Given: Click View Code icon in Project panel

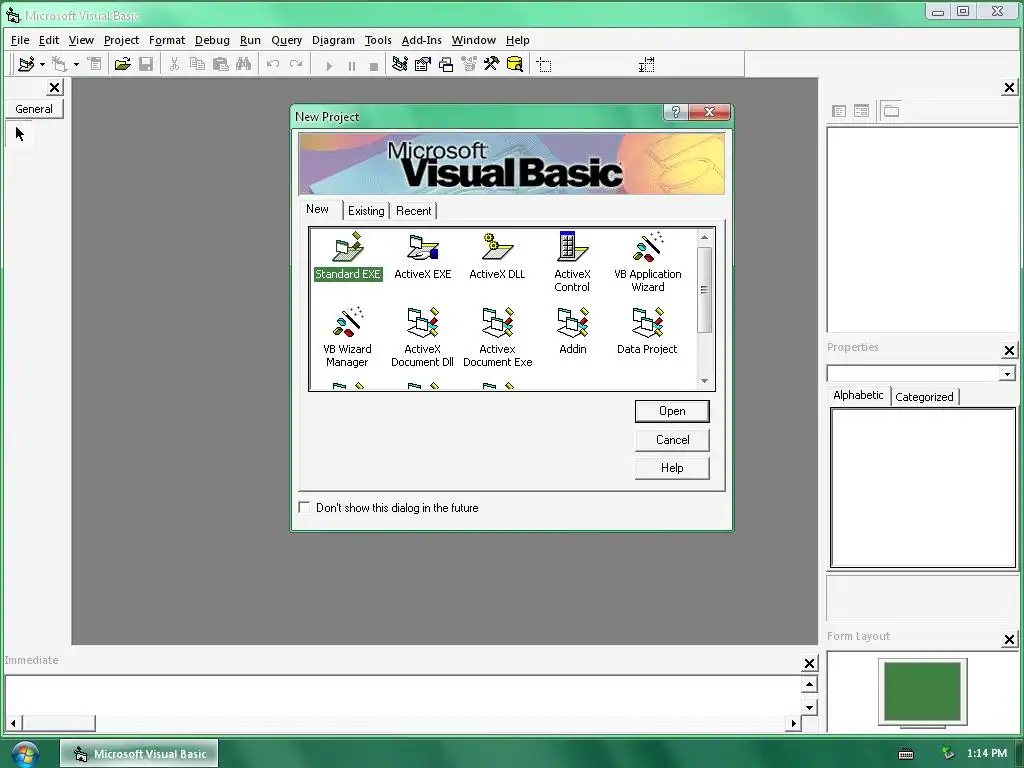Looking at the screenshot, I should coord(839,111).
